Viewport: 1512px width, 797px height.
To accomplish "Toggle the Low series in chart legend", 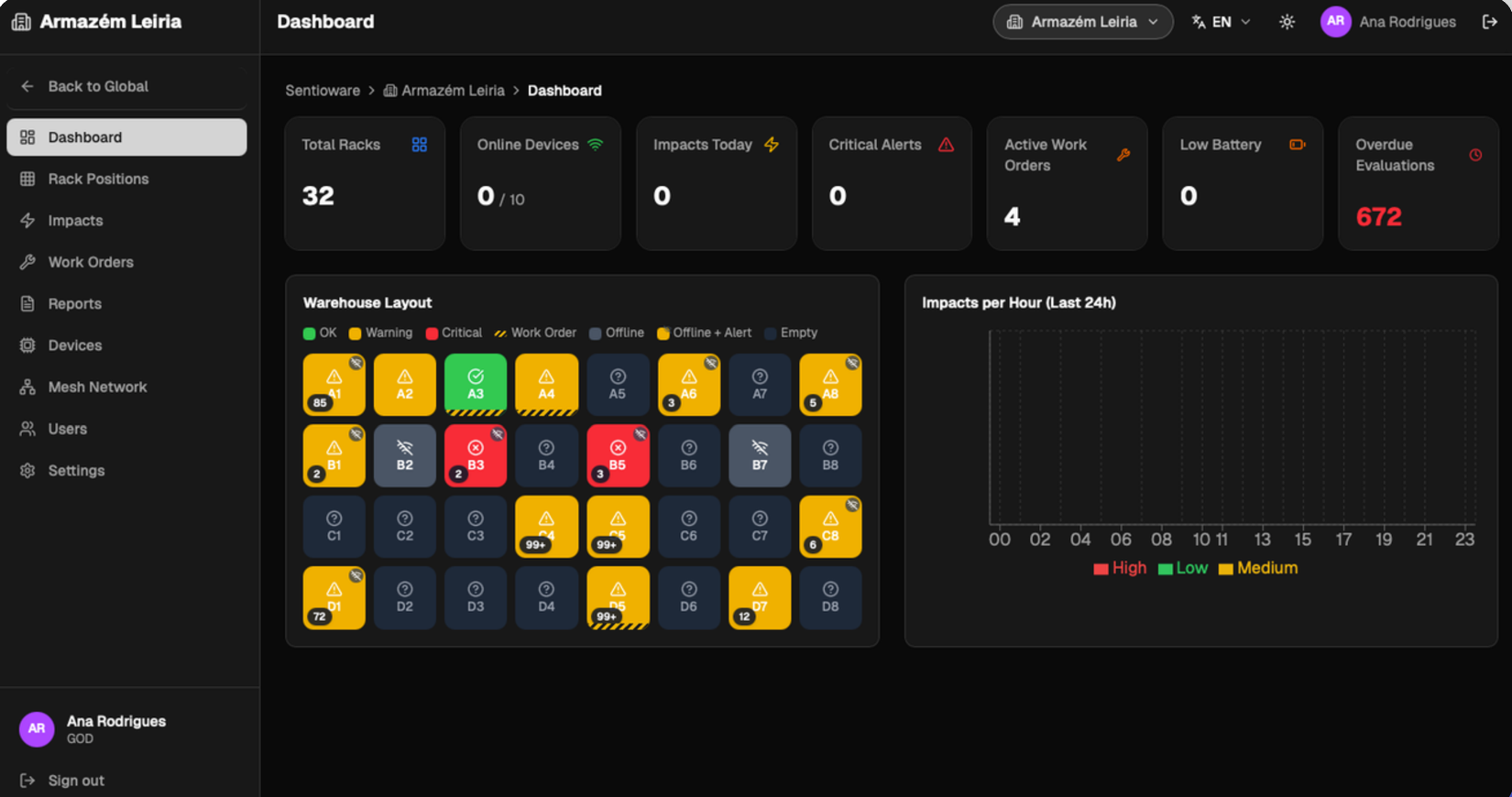I will [1183, 568].
